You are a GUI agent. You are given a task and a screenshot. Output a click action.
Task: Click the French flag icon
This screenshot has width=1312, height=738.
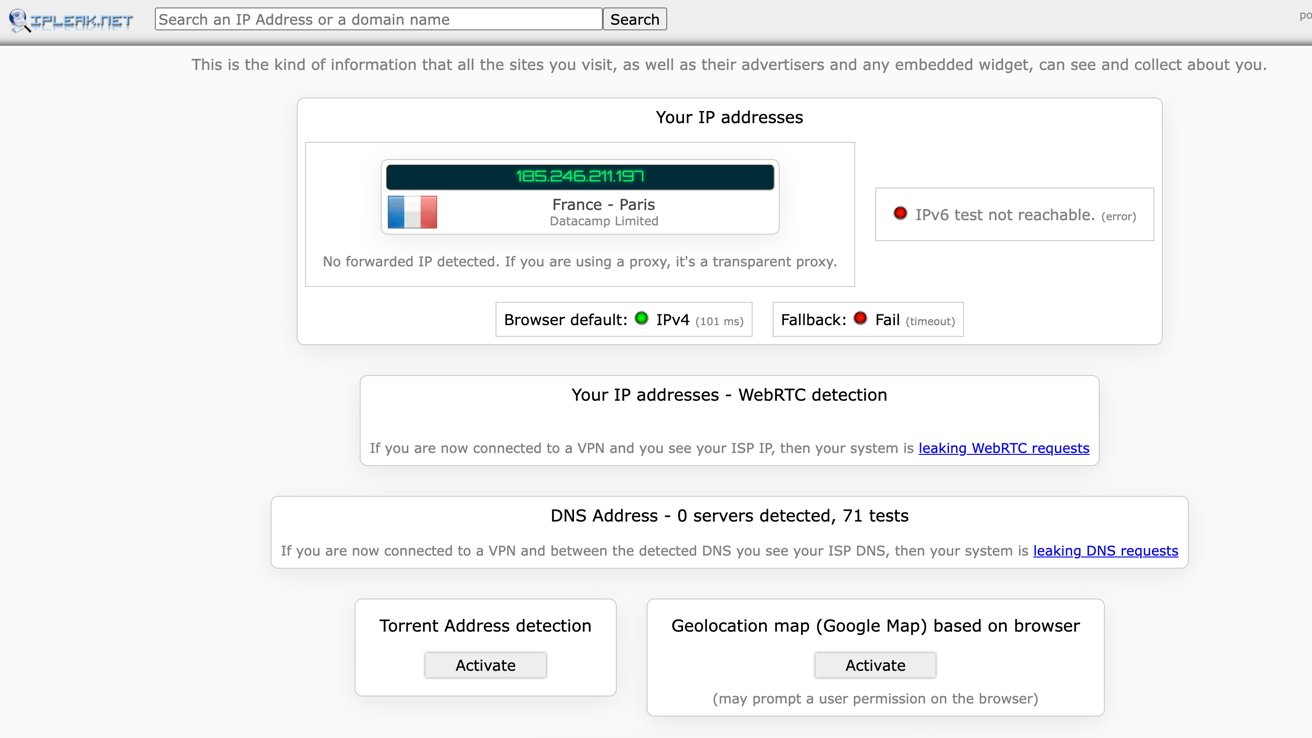[412, 212]
